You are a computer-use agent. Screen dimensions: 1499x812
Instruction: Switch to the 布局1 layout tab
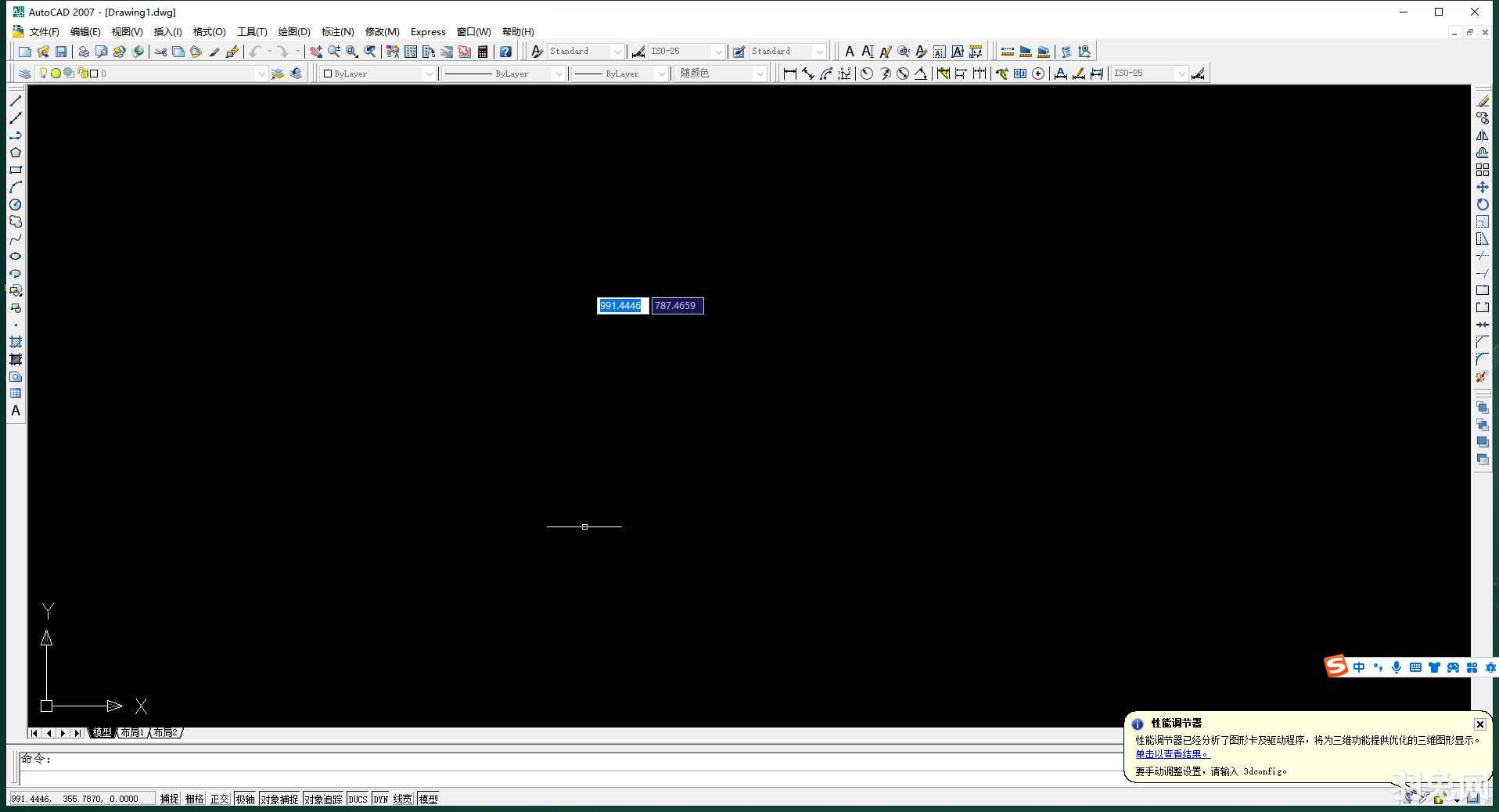pos(132,733)
